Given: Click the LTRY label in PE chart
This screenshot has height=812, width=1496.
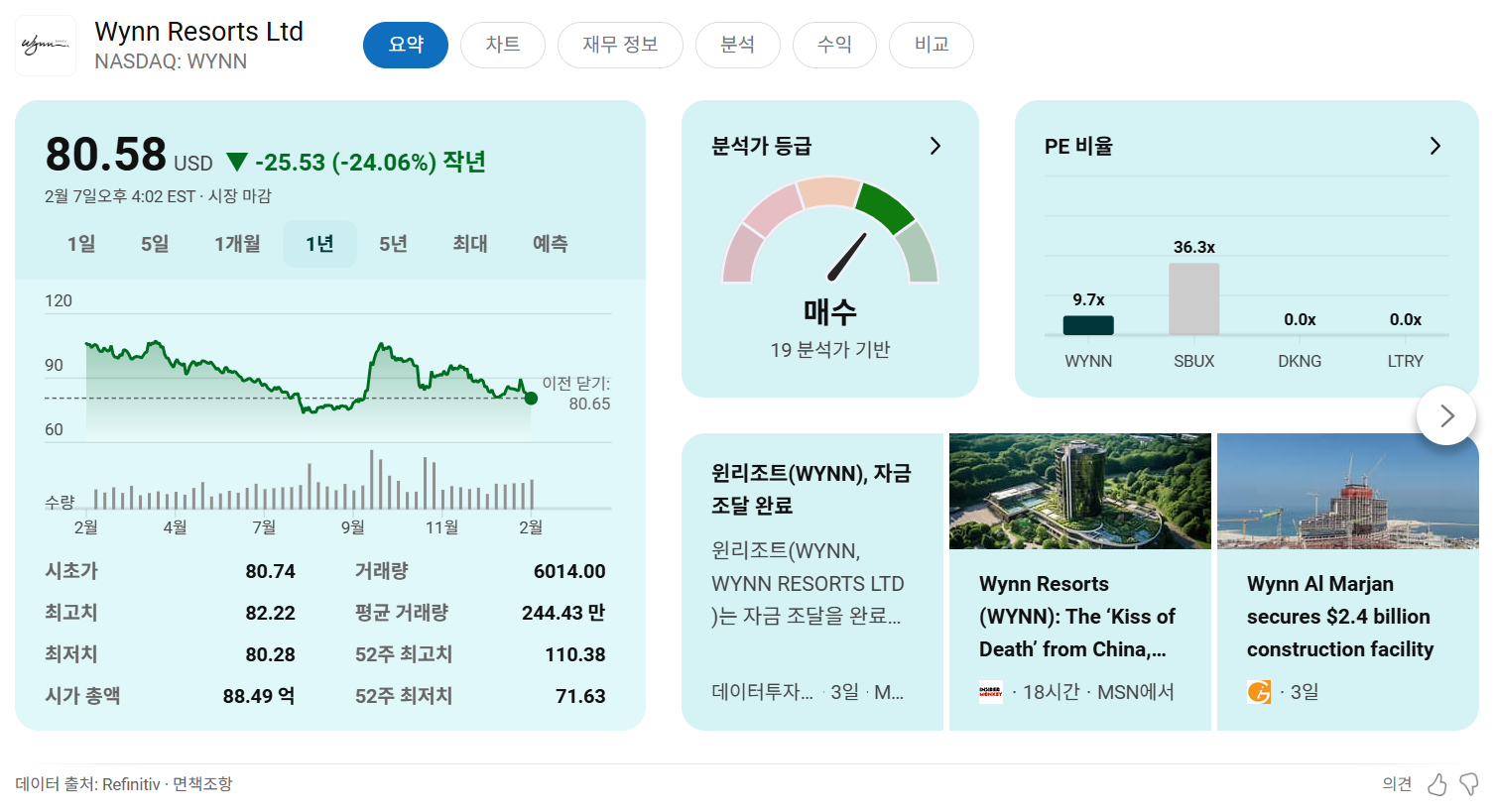Looking at the screenshot, I should (1406, 361).
